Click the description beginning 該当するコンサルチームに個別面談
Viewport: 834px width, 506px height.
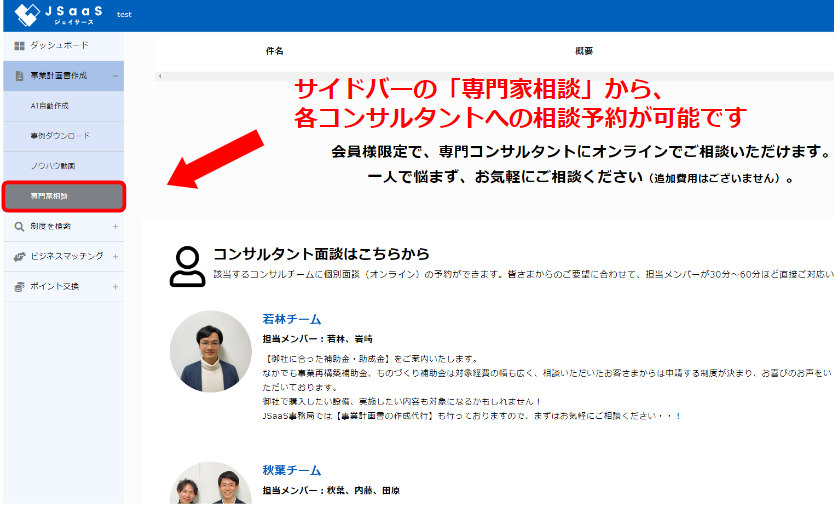coord(523,275)
